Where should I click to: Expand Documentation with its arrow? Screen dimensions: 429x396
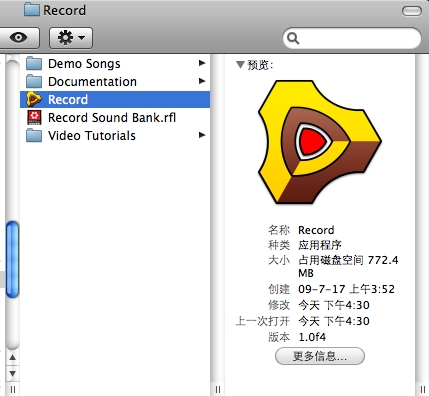tap(202, 81)
